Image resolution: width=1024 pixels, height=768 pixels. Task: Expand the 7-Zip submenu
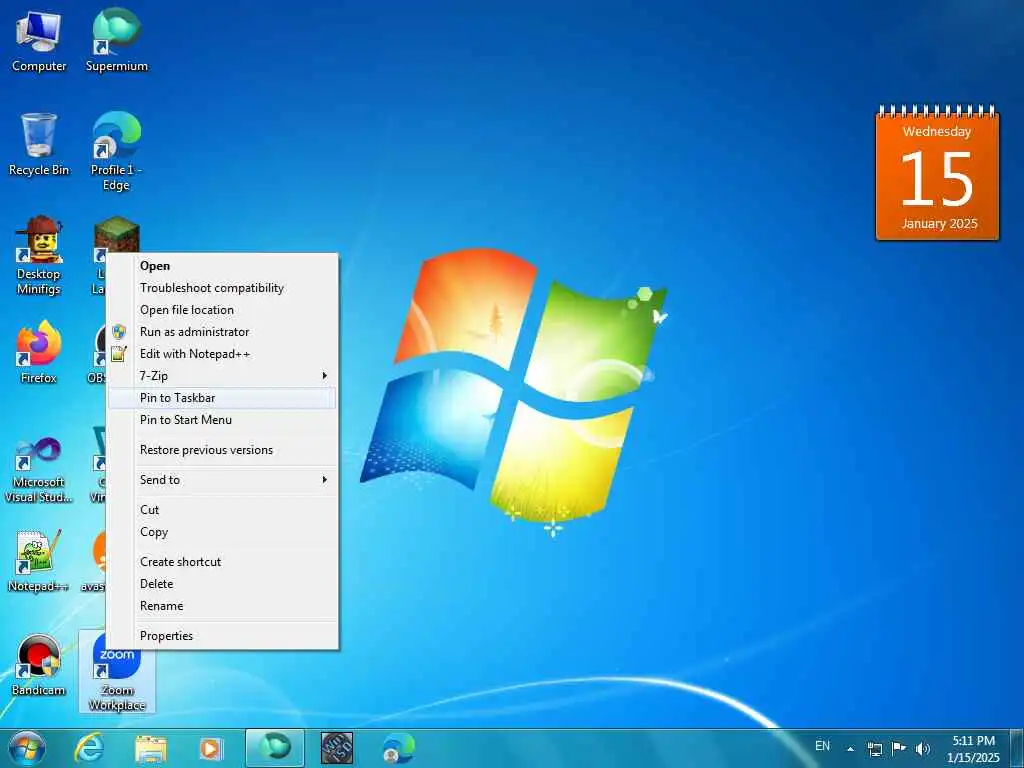point(222,376)
